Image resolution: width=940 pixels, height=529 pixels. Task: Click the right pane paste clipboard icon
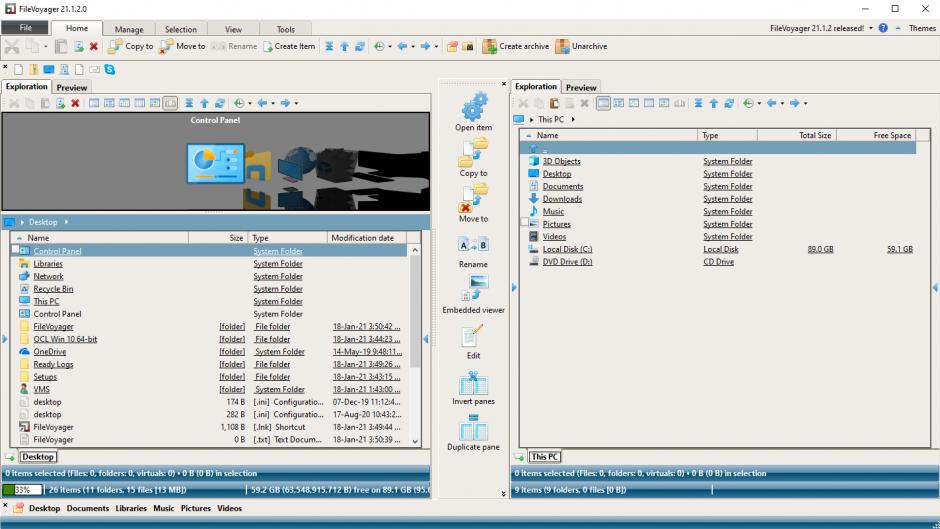(555, 103)
